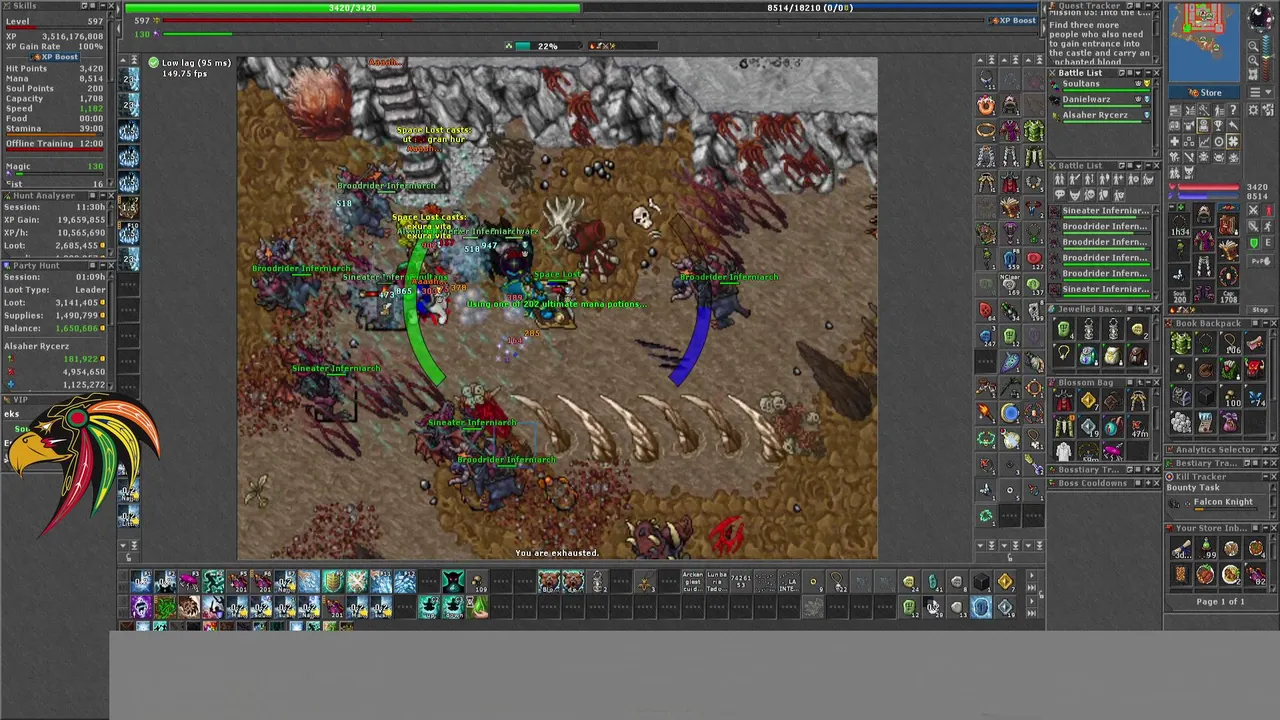Open the gear options icon near minimap
The image size is (1280, 720).
click(x=1254, y=109)
